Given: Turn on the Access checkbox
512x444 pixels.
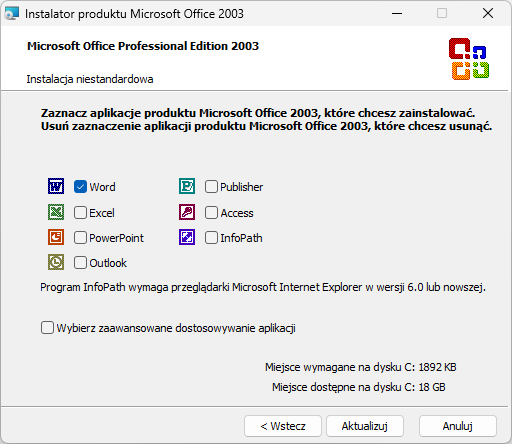Looking at the screenshot, I should [x=211, y=213].
